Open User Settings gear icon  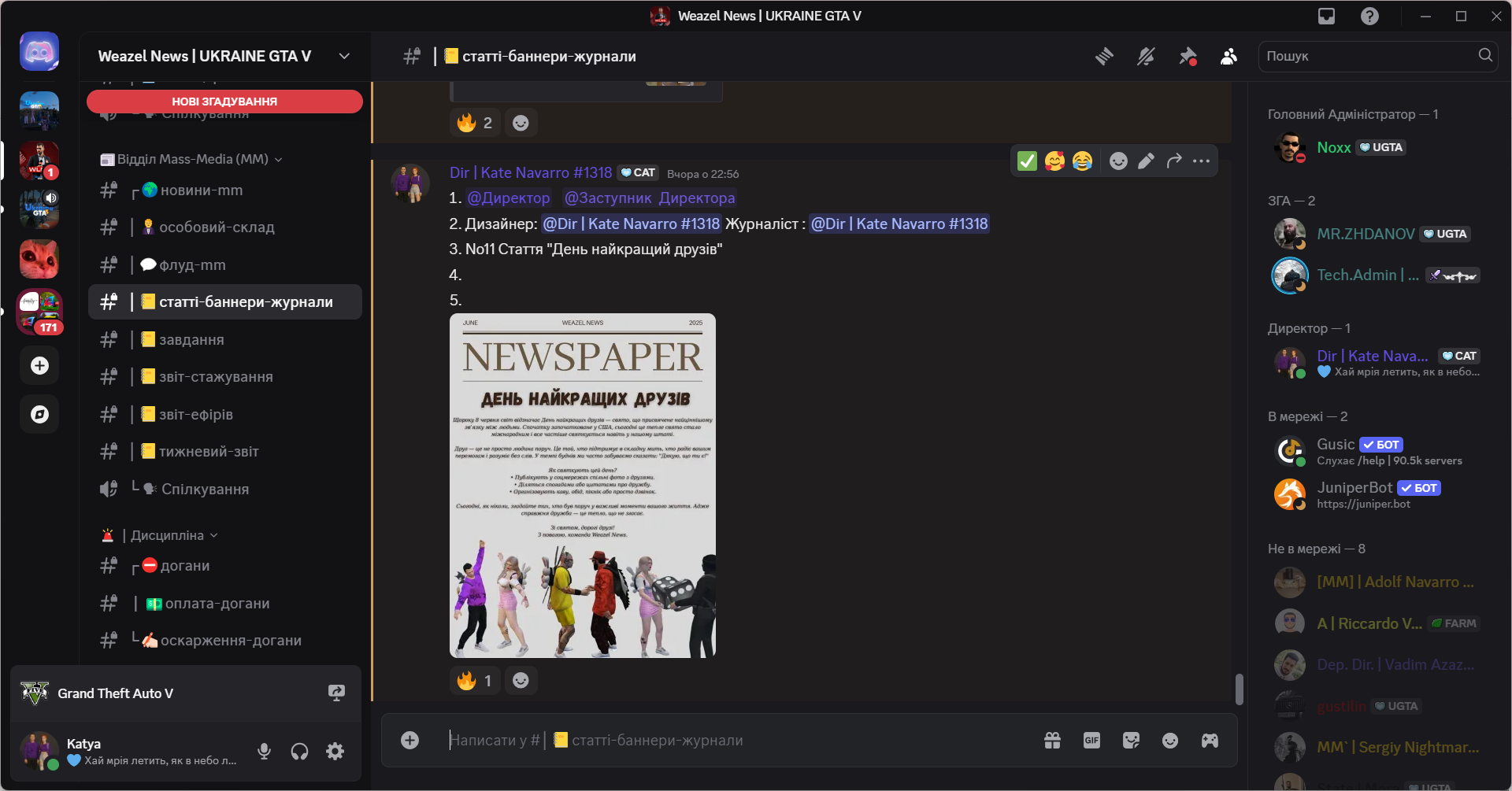[x=335, y=752]
